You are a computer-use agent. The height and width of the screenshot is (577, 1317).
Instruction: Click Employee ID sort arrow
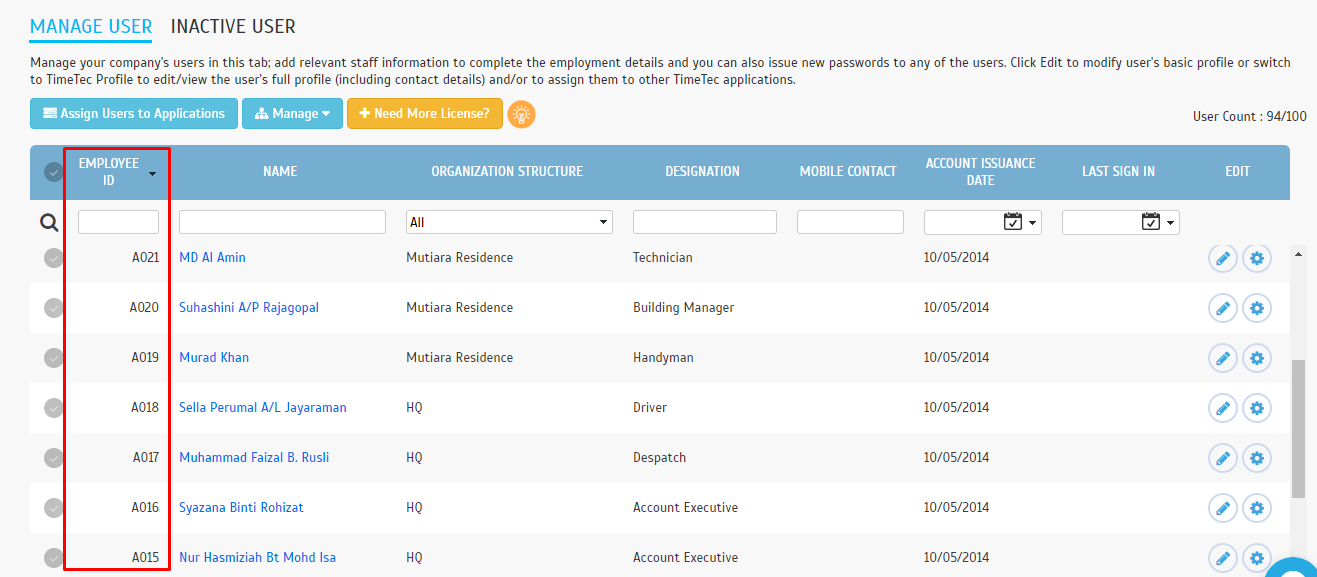click(x=152, y=174)
